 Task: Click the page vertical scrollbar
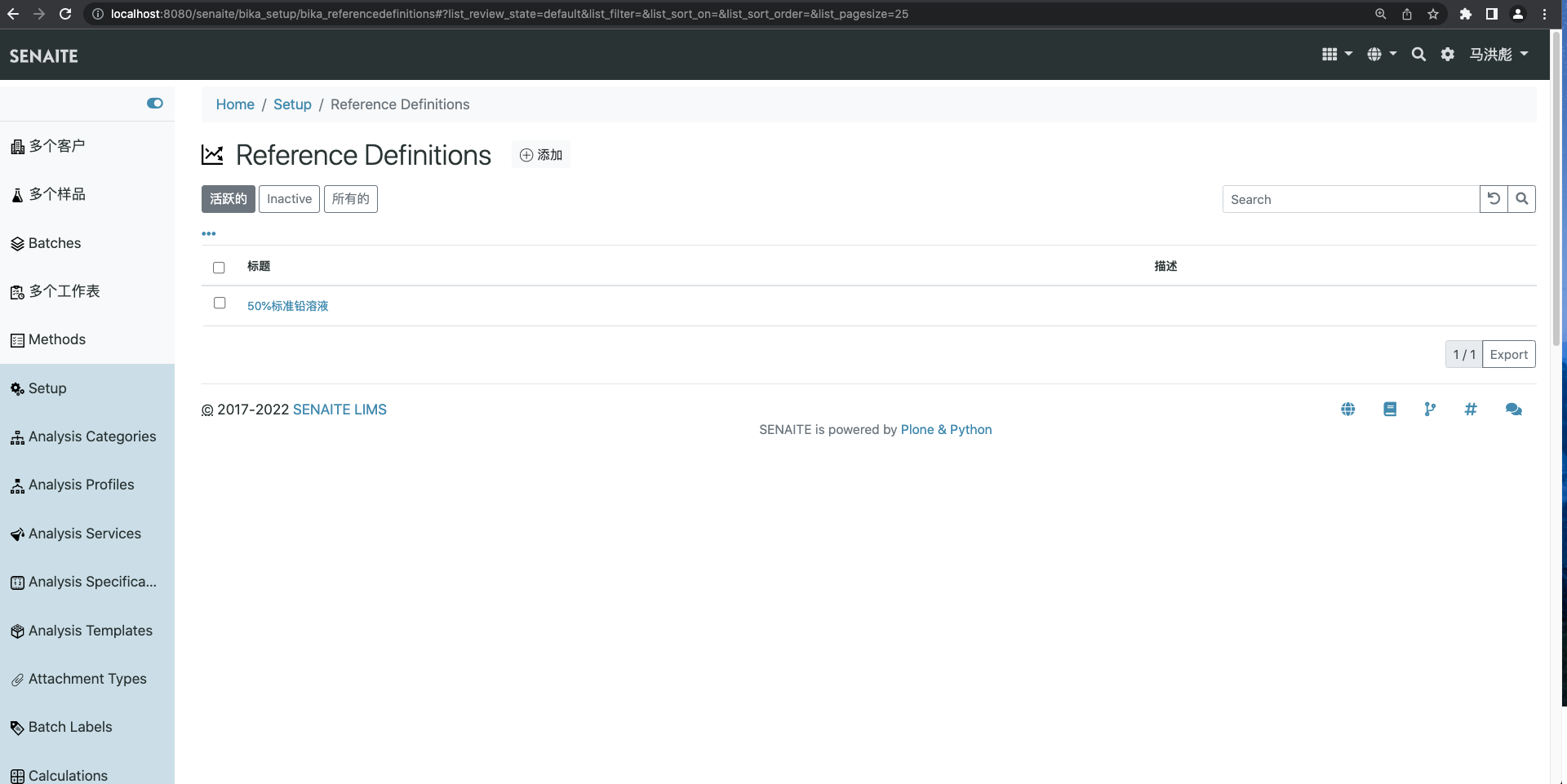pyautogui.click(x=1556, y=188)
